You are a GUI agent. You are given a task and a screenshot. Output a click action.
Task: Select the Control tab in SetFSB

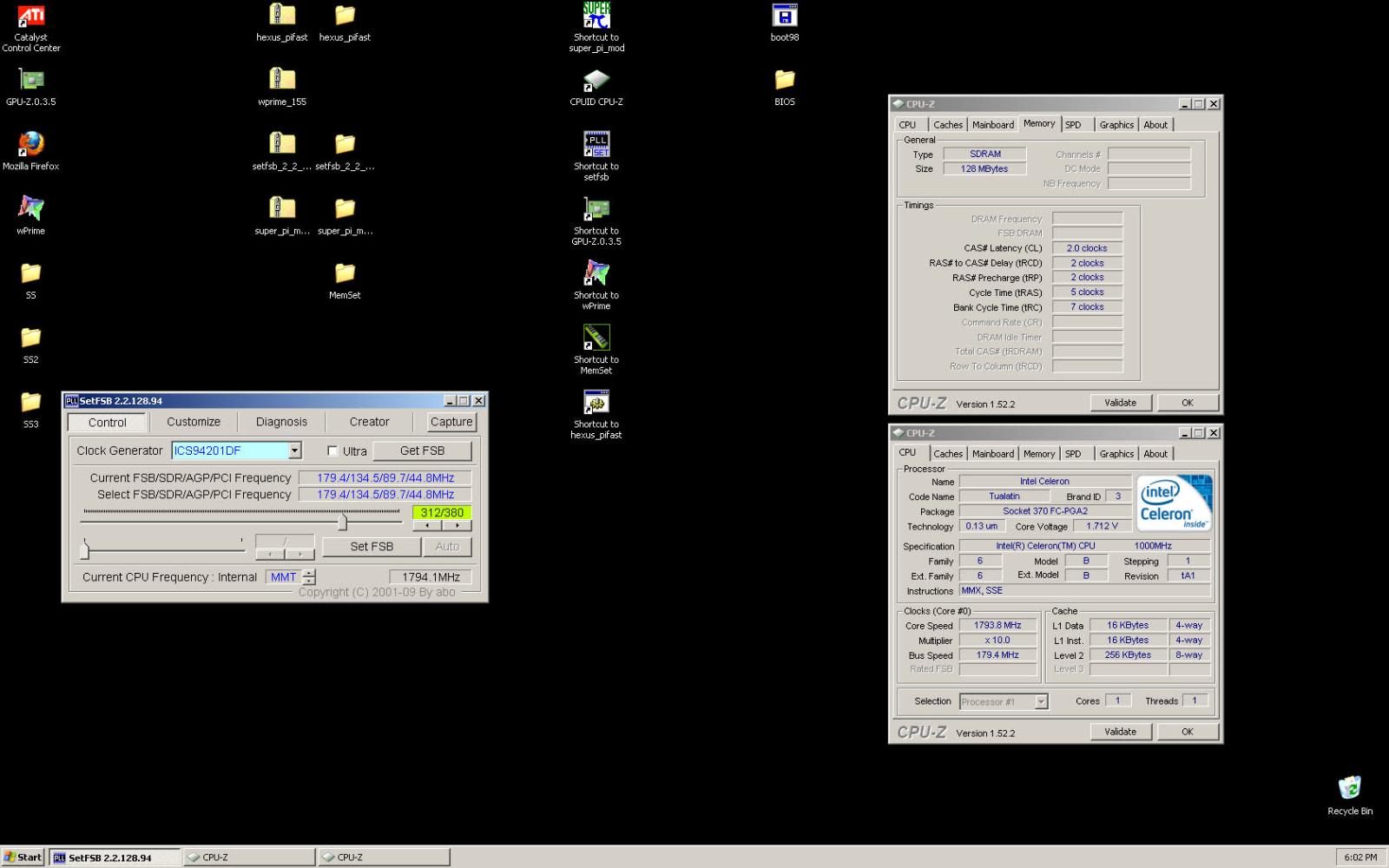point(107,423)
